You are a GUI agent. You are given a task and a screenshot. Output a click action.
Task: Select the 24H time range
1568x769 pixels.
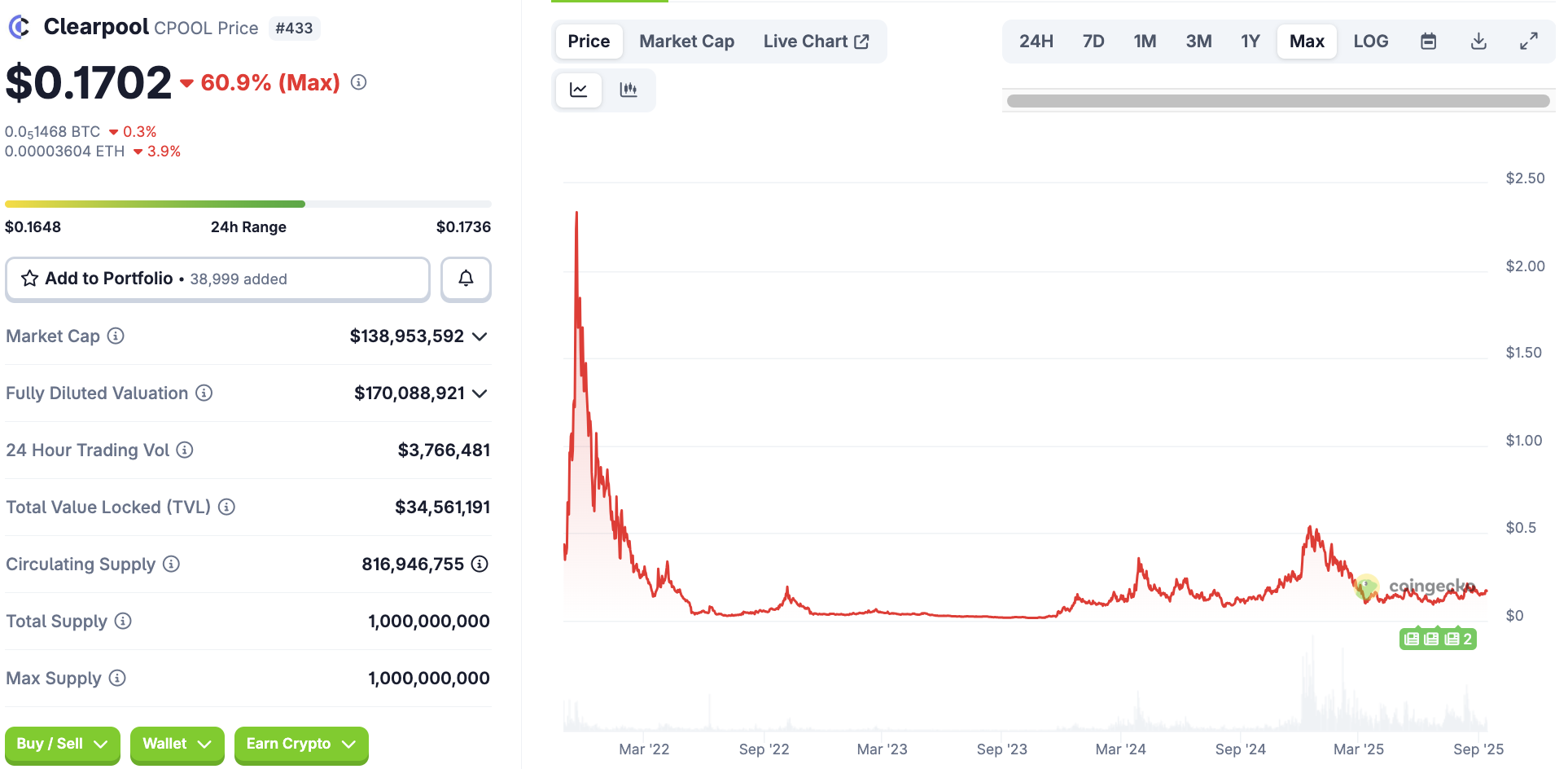click(x=1036, y=42)
